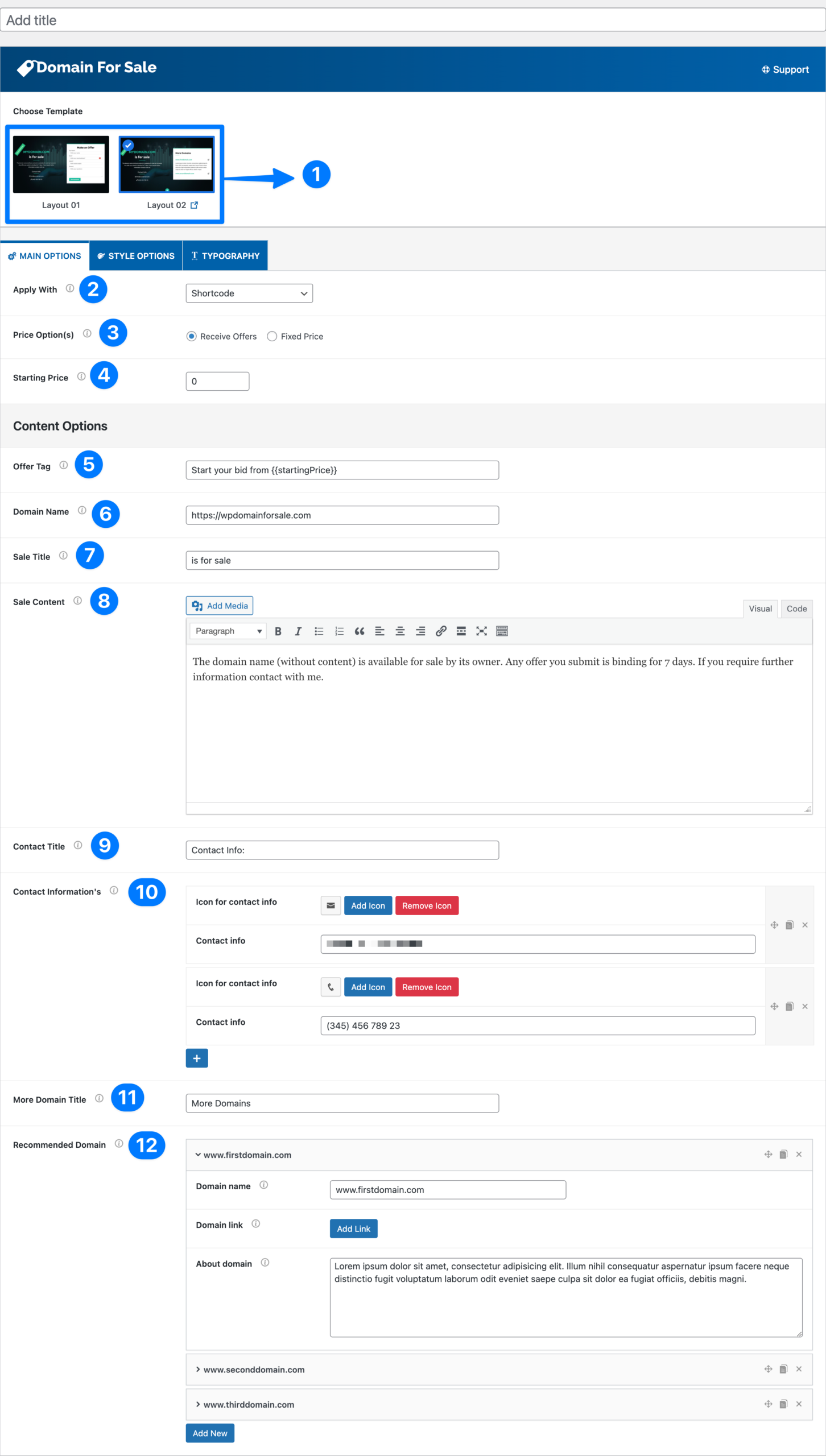The height and width of the screenshot is (1456, 826).
Task: Click the envelope icon preview for contact info
Action: (331, 905)
